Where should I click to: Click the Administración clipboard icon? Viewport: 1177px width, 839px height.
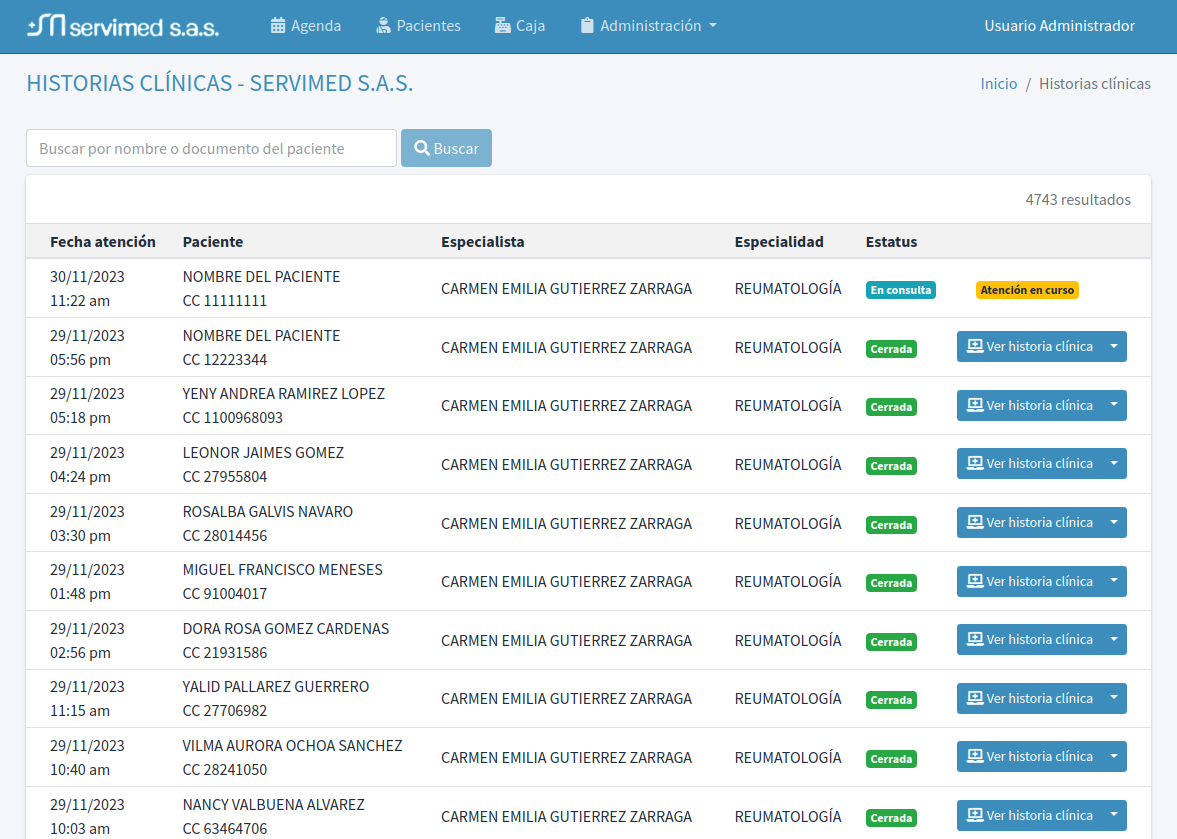pyautogui.click(x=587, y=26)
